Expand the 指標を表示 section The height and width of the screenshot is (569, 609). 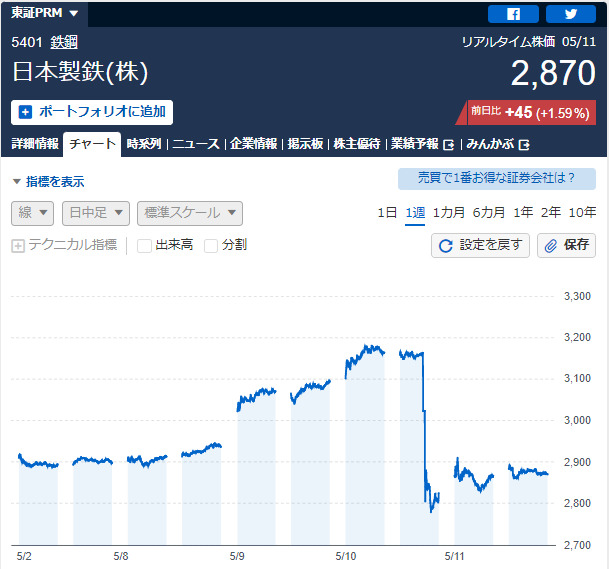[49, 181]
